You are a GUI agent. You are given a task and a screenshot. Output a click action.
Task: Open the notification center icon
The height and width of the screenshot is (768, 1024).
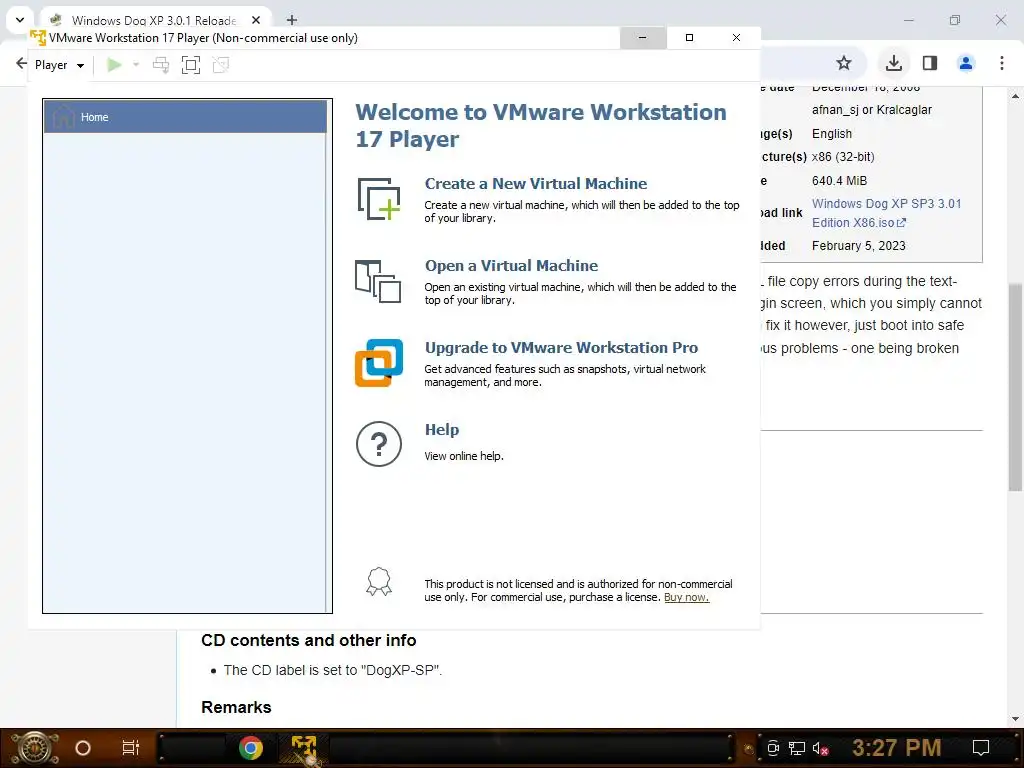coord(981,748)
